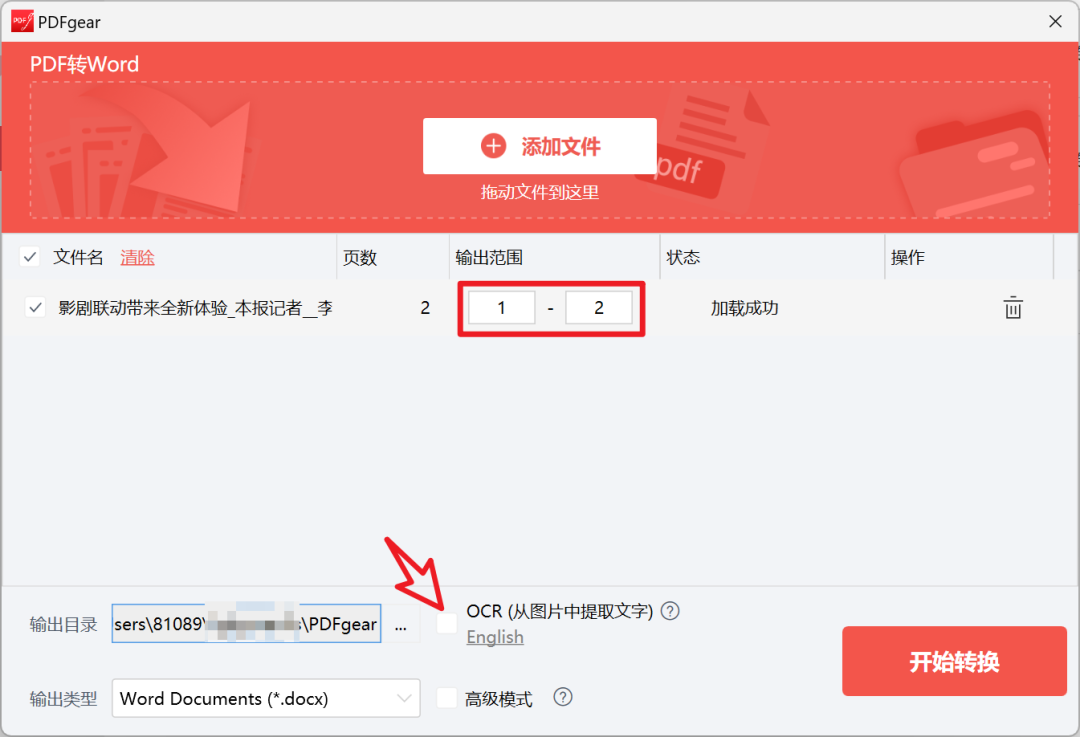Enable OCR (从图片中提取文字) checkbox
This screenshot has width=1080, height=737.
447,623
